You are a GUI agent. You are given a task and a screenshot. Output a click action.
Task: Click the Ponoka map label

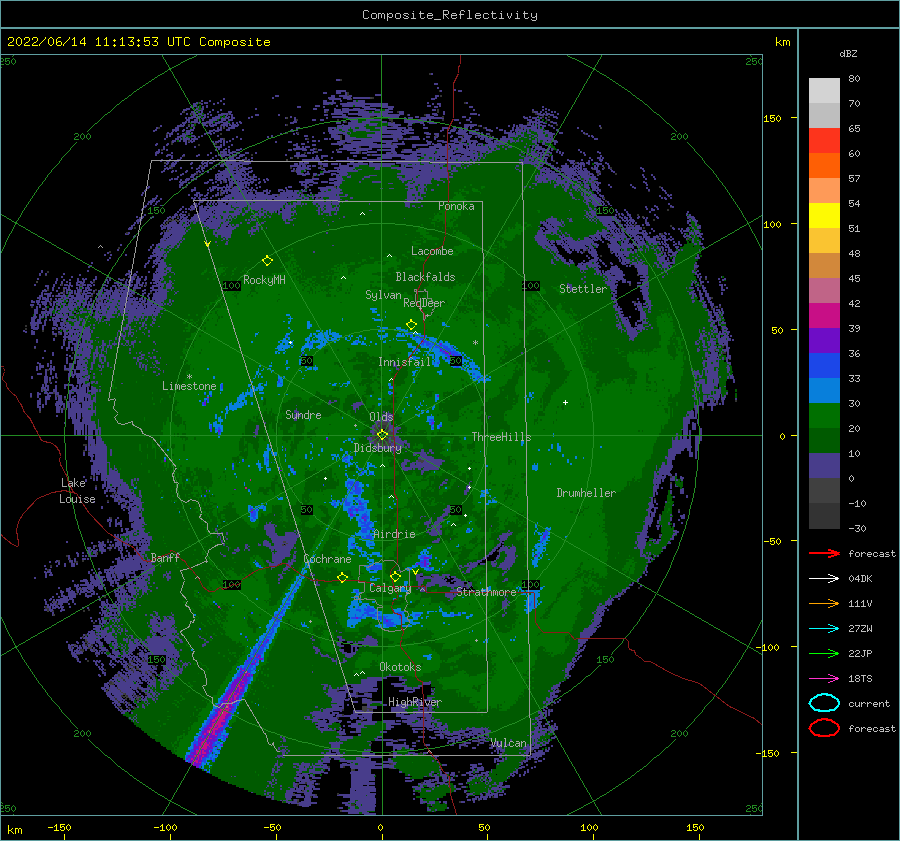click(456, 206)
